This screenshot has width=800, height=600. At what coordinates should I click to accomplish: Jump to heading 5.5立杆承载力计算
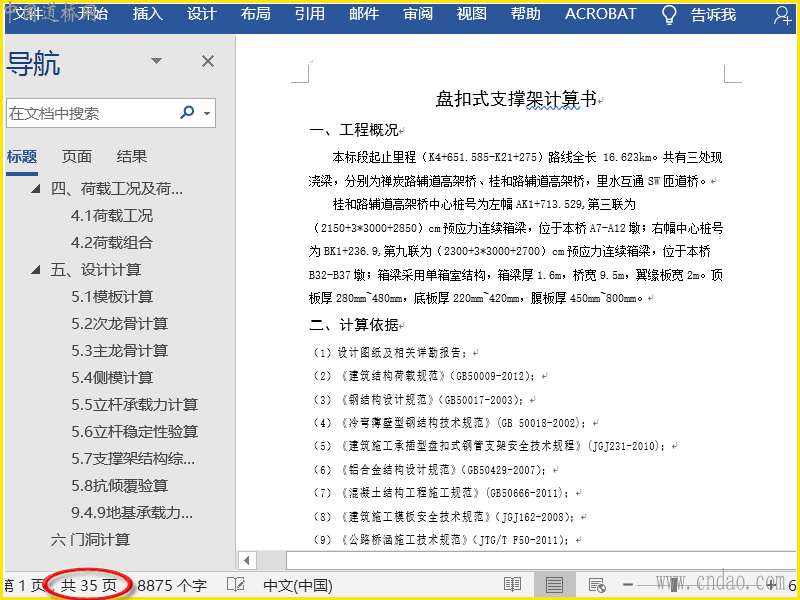click(134, 405)
